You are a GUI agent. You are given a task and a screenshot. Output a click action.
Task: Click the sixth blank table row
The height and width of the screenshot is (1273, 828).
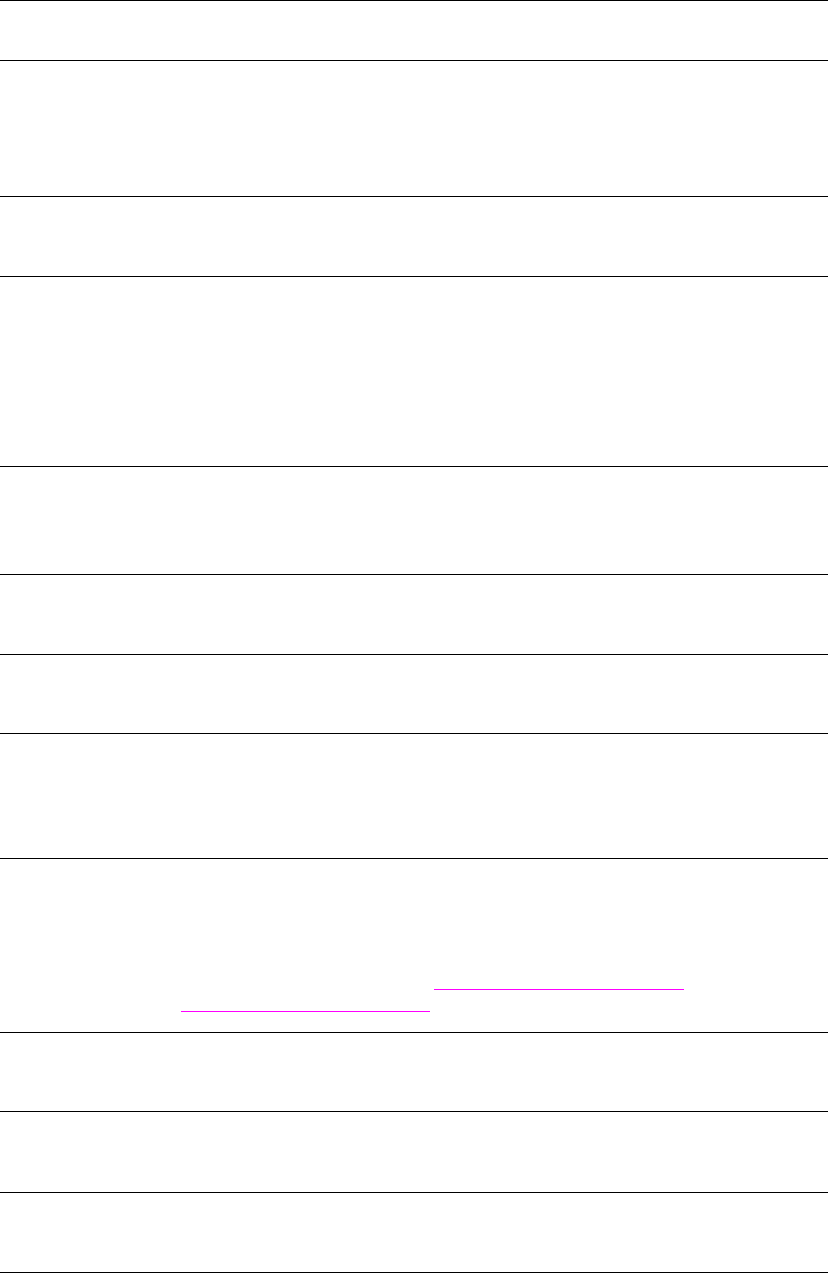pyautogui.click(x=414, y=614)
